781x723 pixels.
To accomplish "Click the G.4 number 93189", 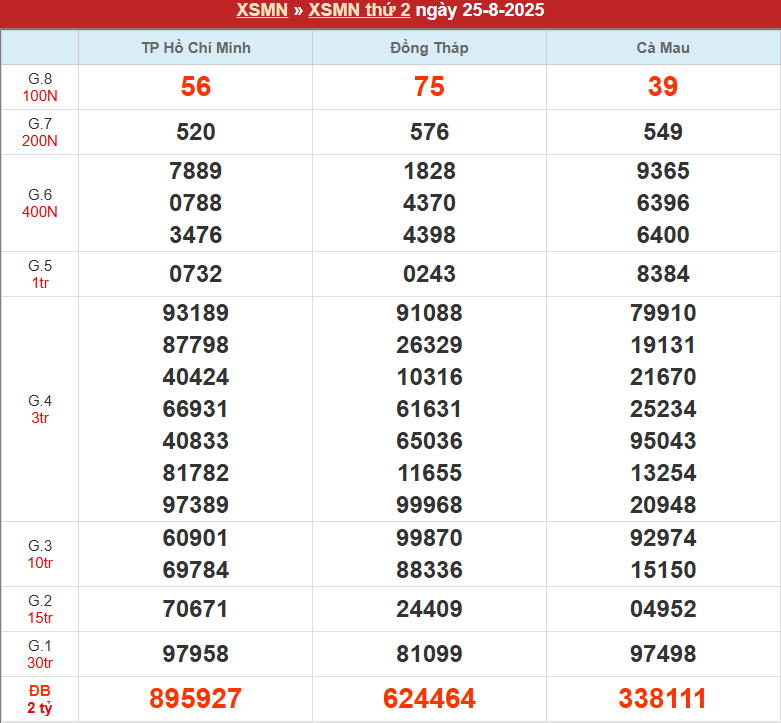I will click(196, 313).
